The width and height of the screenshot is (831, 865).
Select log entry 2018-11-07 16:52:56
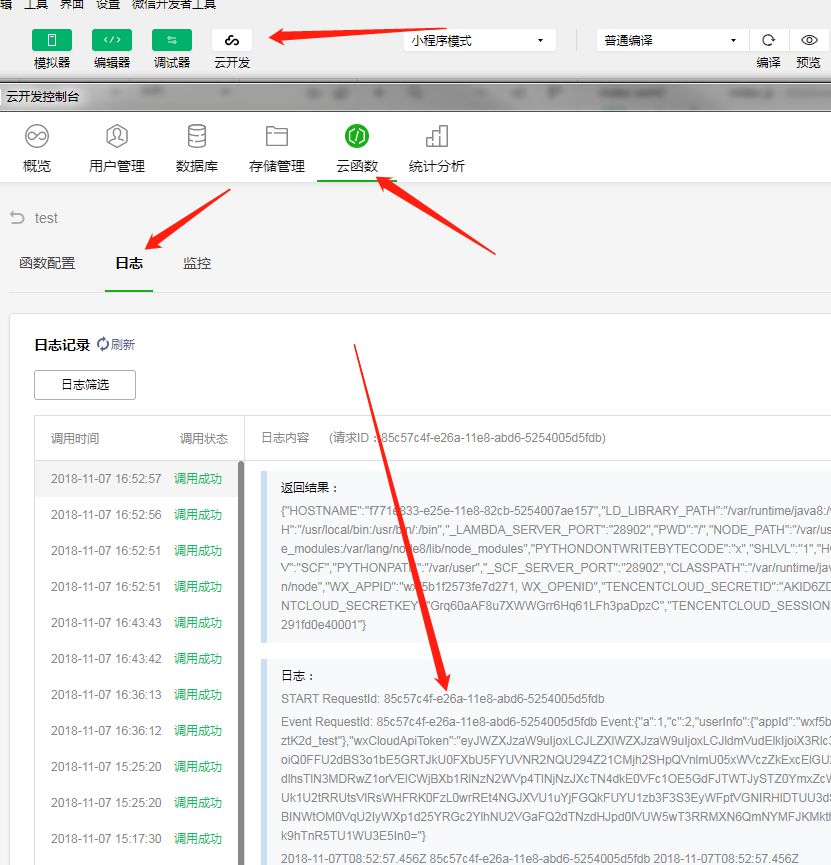[136, 515]
